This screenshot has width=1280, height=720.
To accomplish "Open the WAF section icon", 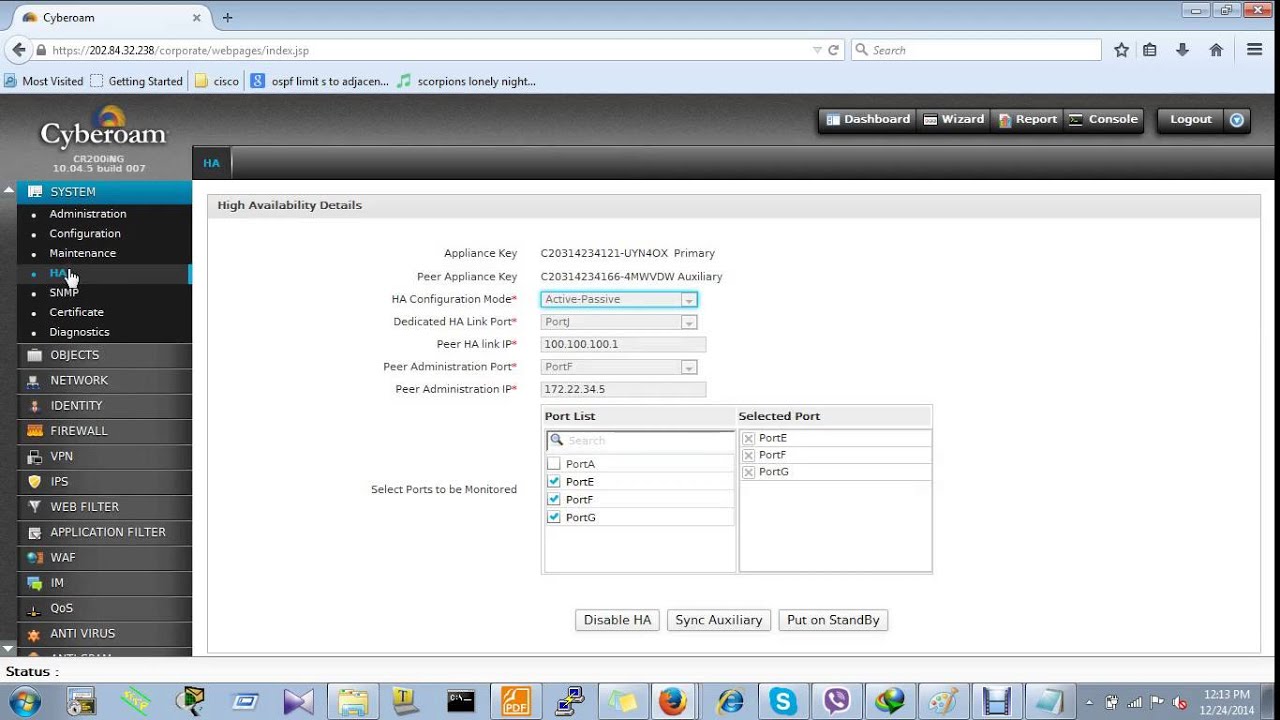I will pos(35,558).
